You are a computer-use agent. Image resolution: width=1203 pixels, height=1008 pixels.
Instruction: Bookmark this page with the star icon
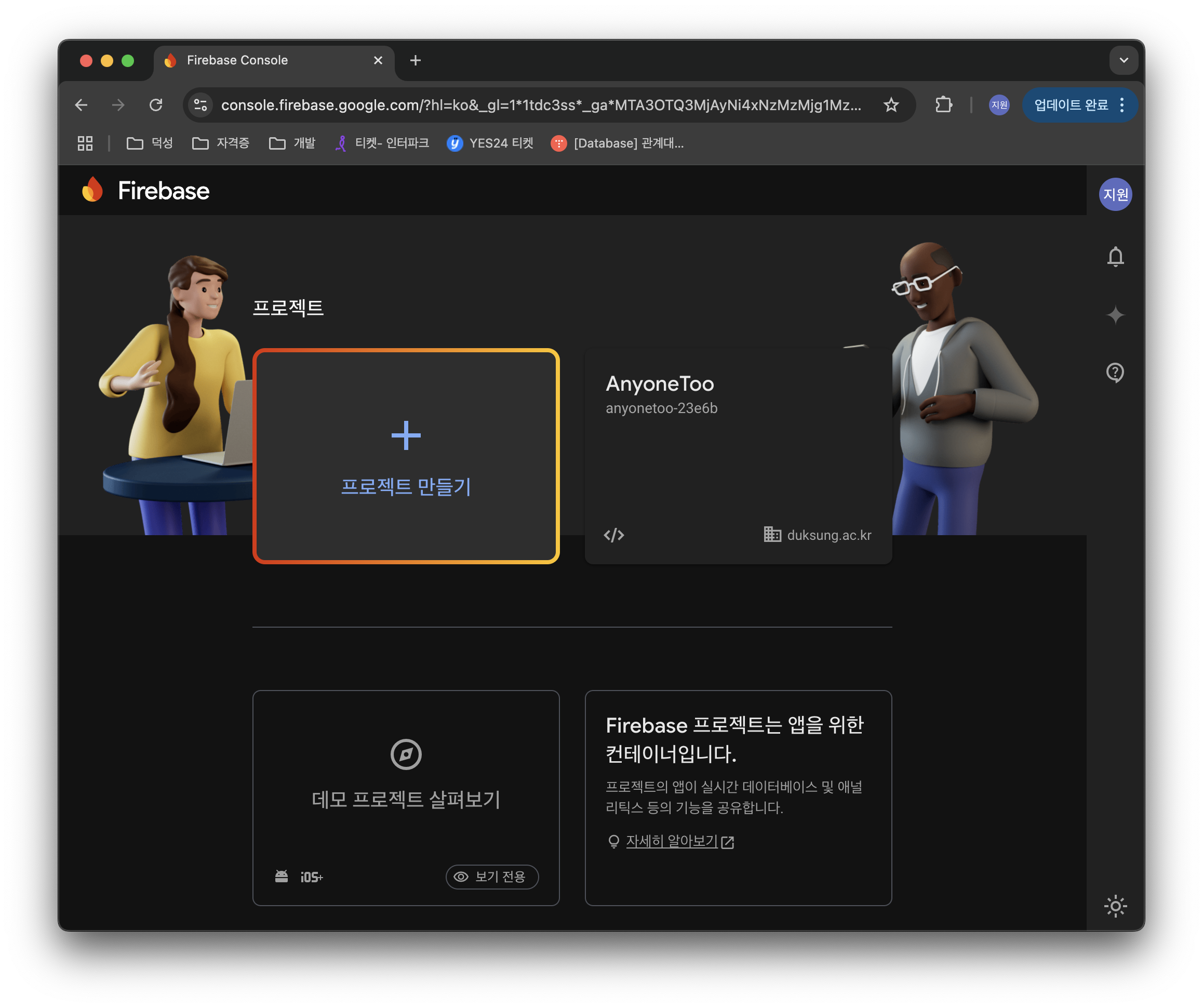tap(891, 105)
